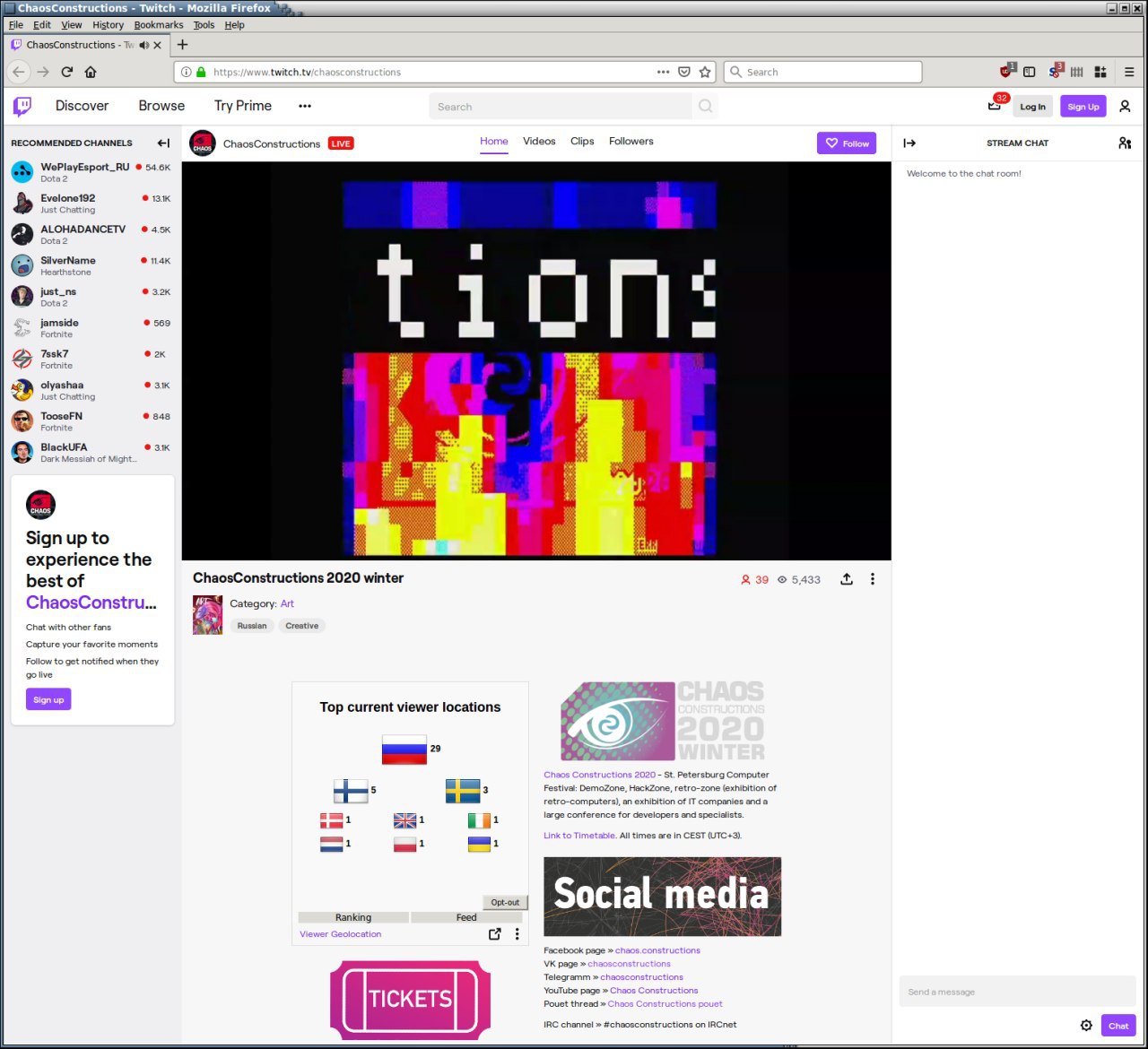Click Sign up in sidebar promo

click(48, 699)
